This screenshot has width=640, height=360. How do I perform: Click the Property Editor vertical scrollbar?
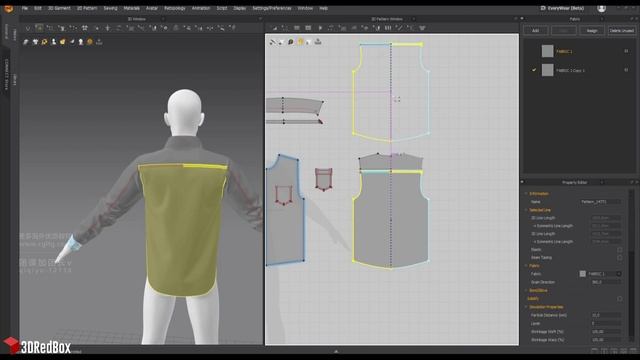(632, 265)
